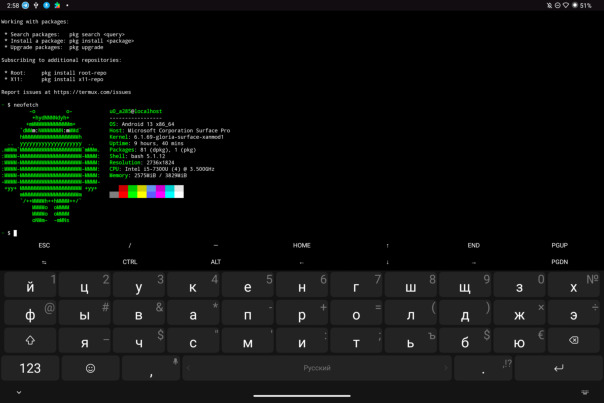Toggle the ALT modifier key

(x=216, y=261)
